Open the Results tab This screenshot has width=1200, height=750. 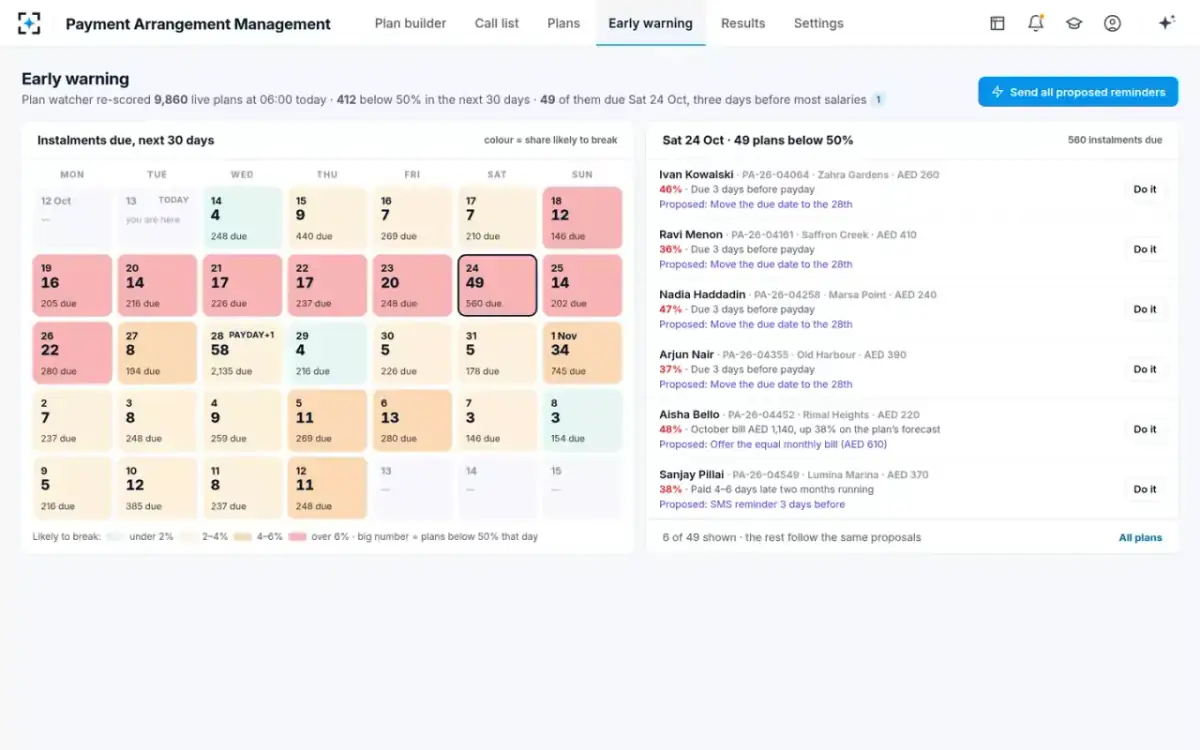point(743,23)
